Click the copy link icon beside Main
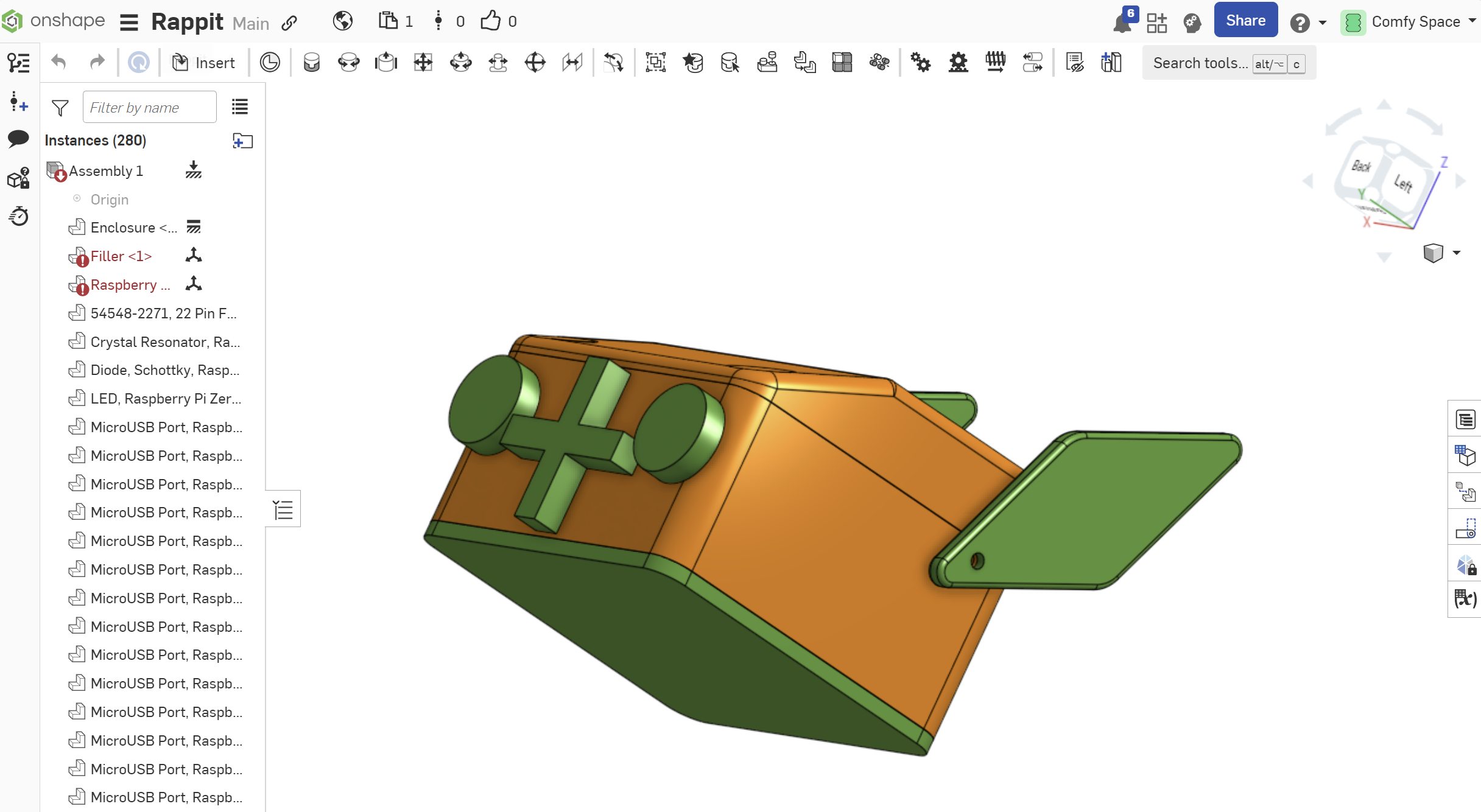Image resolution: width=1481 pixels, height=812 pixels. point(289,23)
